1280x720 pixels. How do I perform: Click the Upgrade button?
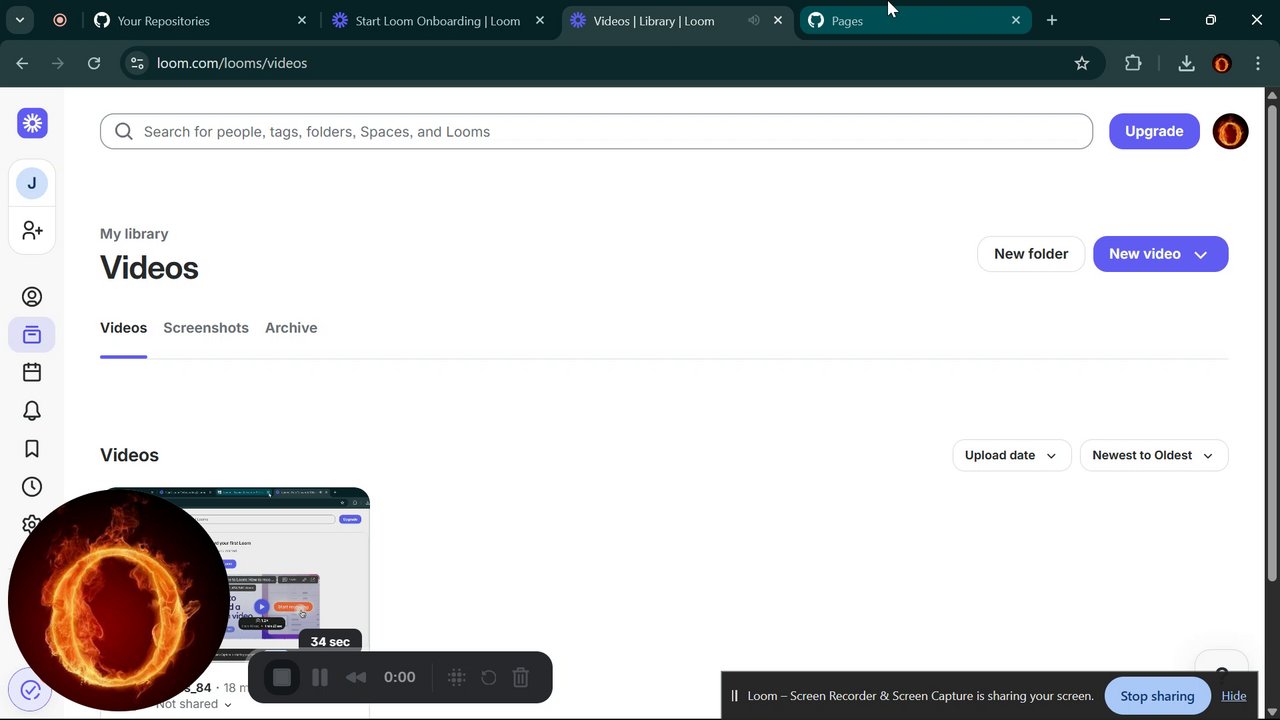click(1154, 131)
